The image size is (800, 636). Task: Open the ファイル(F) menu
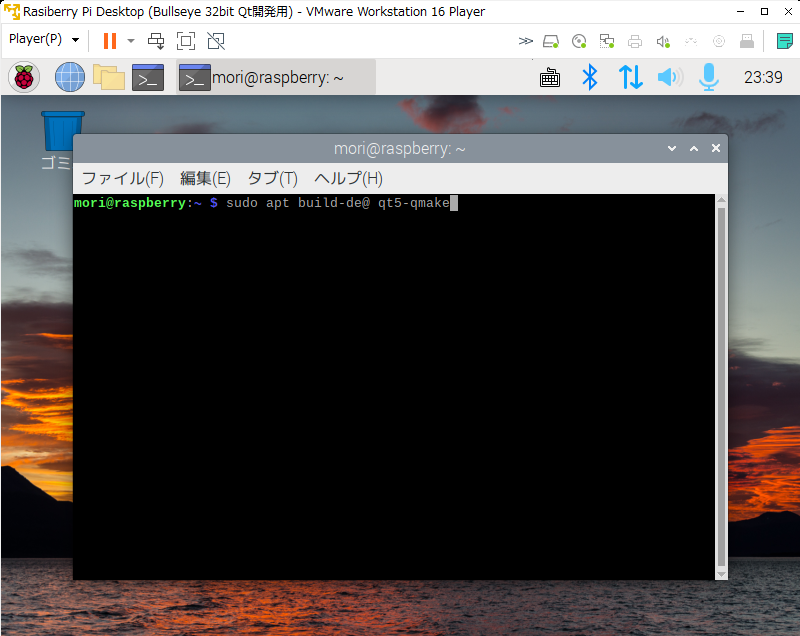[x=122, y=179]
